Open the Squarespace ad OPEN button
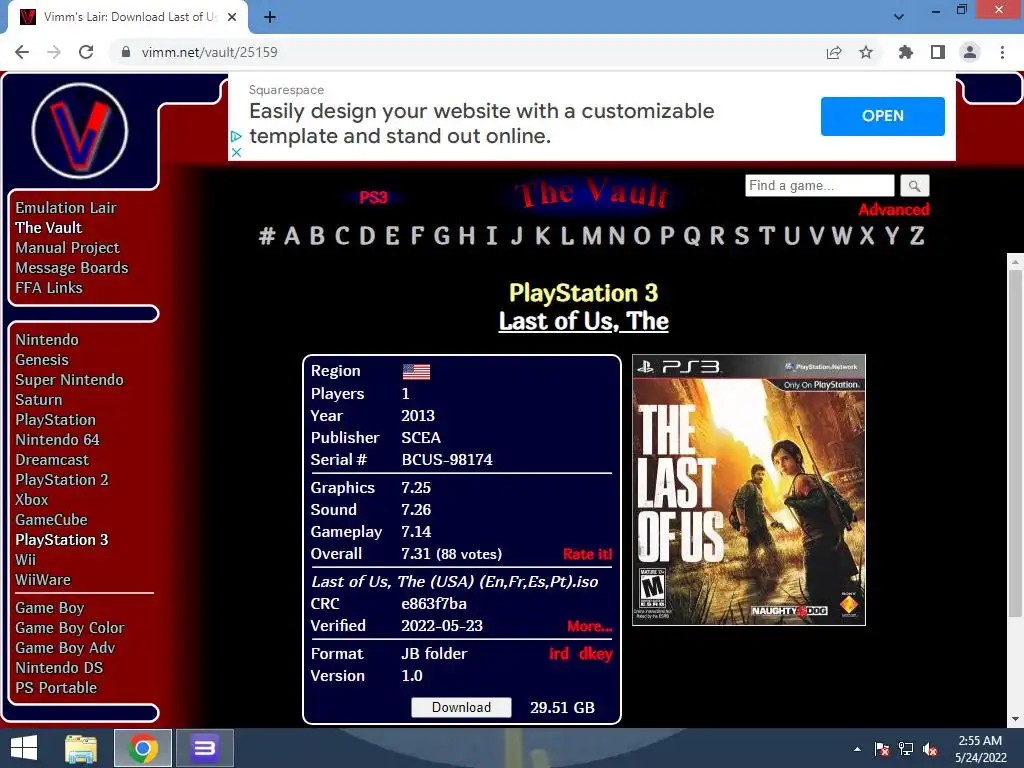The height and width of the screenshot is (768, 1024). (882, 116)
